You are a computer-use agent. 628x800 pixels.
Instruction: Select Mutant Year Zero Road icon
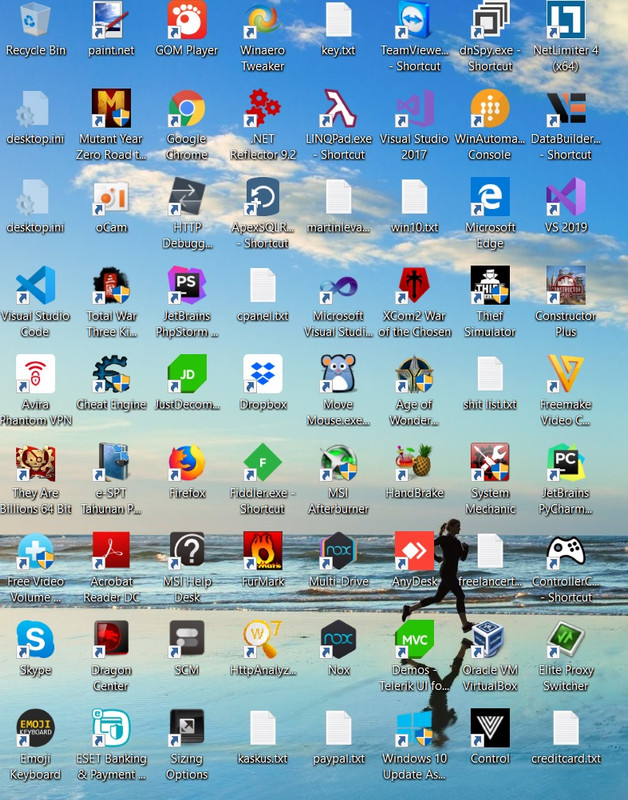pos(111,108)
